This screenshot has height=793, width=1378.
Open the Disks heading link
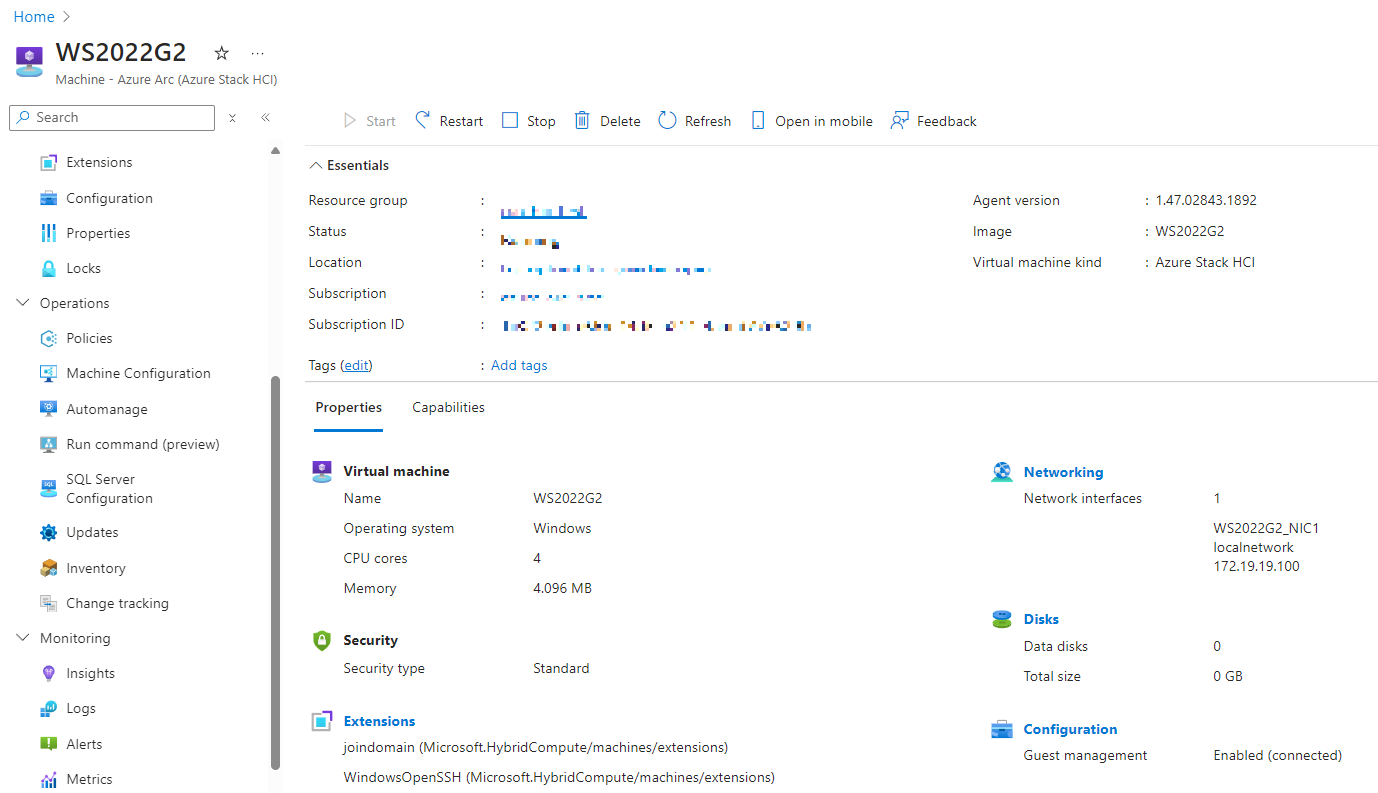click(x=1041, y=619)
